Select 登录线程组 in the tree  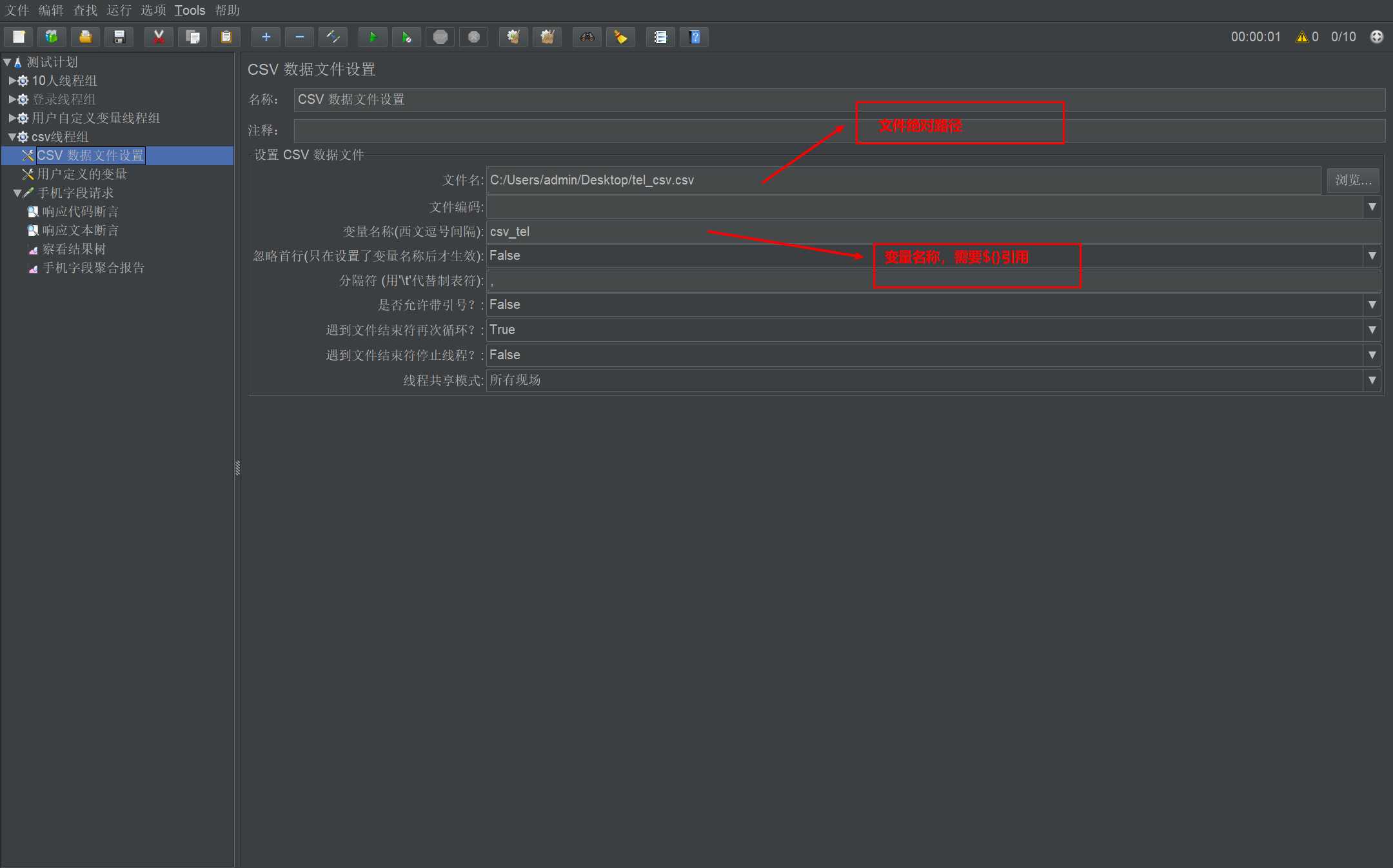pyautogui.click(x=64, y=99)
